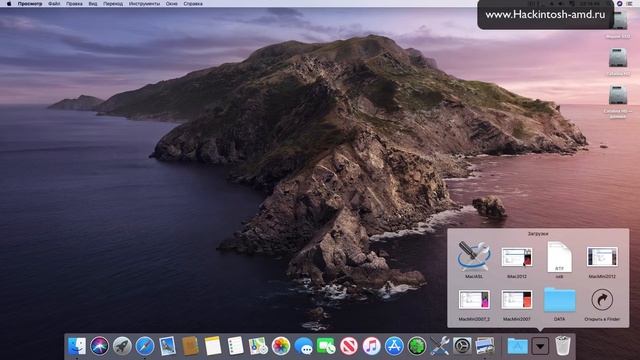Image resolution: width=640 pixels, height=360 pixels.
Task: Select the lowest hard drive desktop icon
Action: pos(618,96)
